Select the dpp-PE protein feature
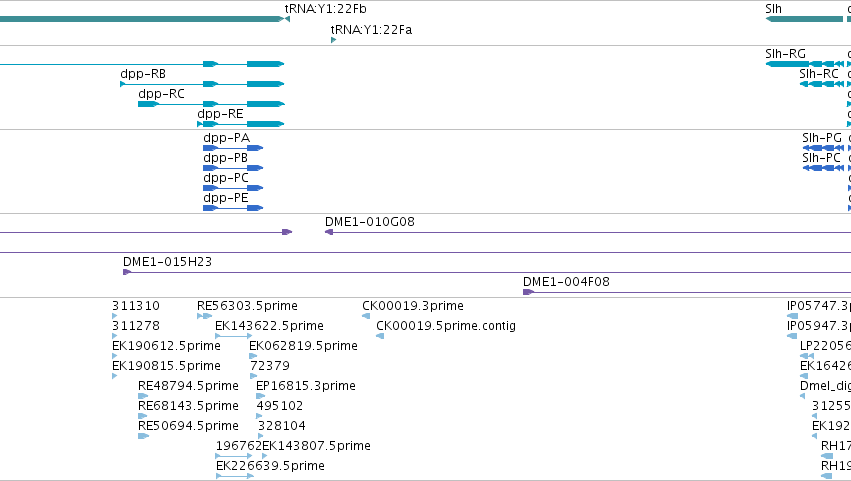 tap(233, 208)
